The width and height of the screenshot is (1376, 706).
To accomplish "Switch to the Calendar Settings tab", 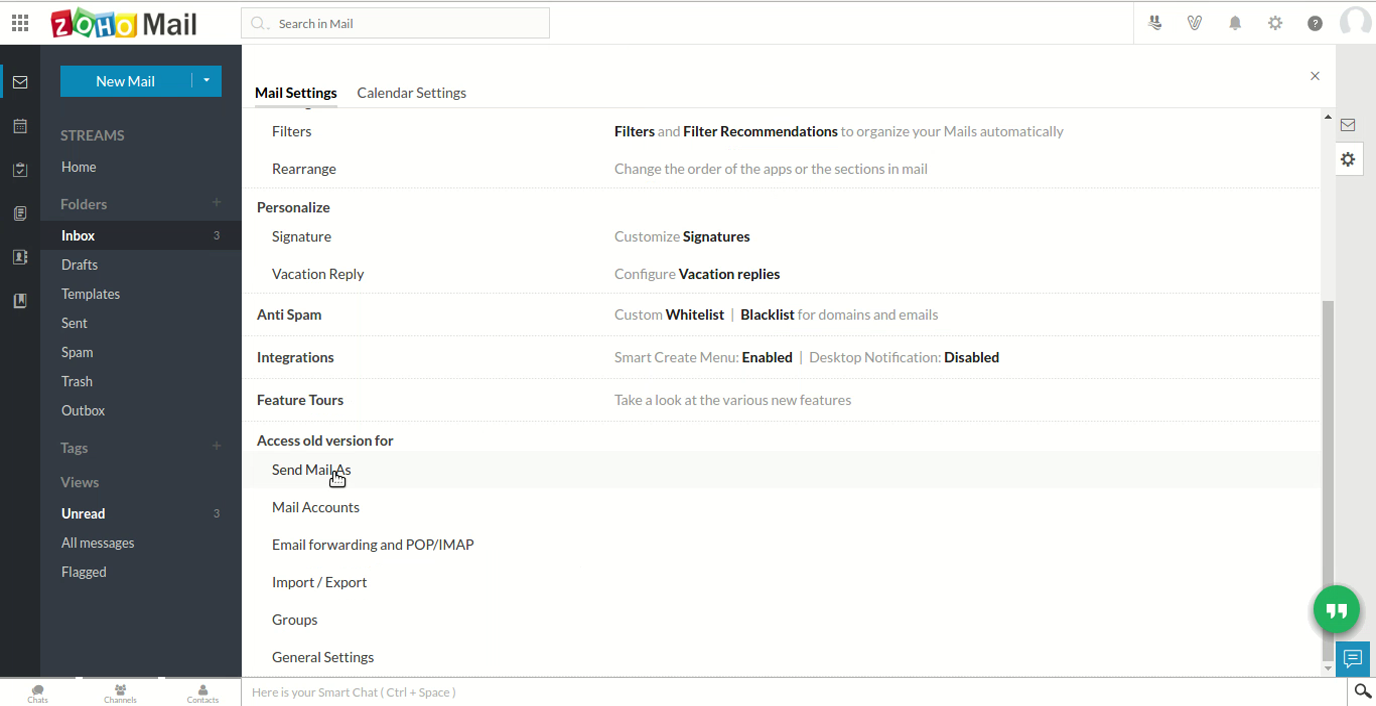I will coord(411,93).
